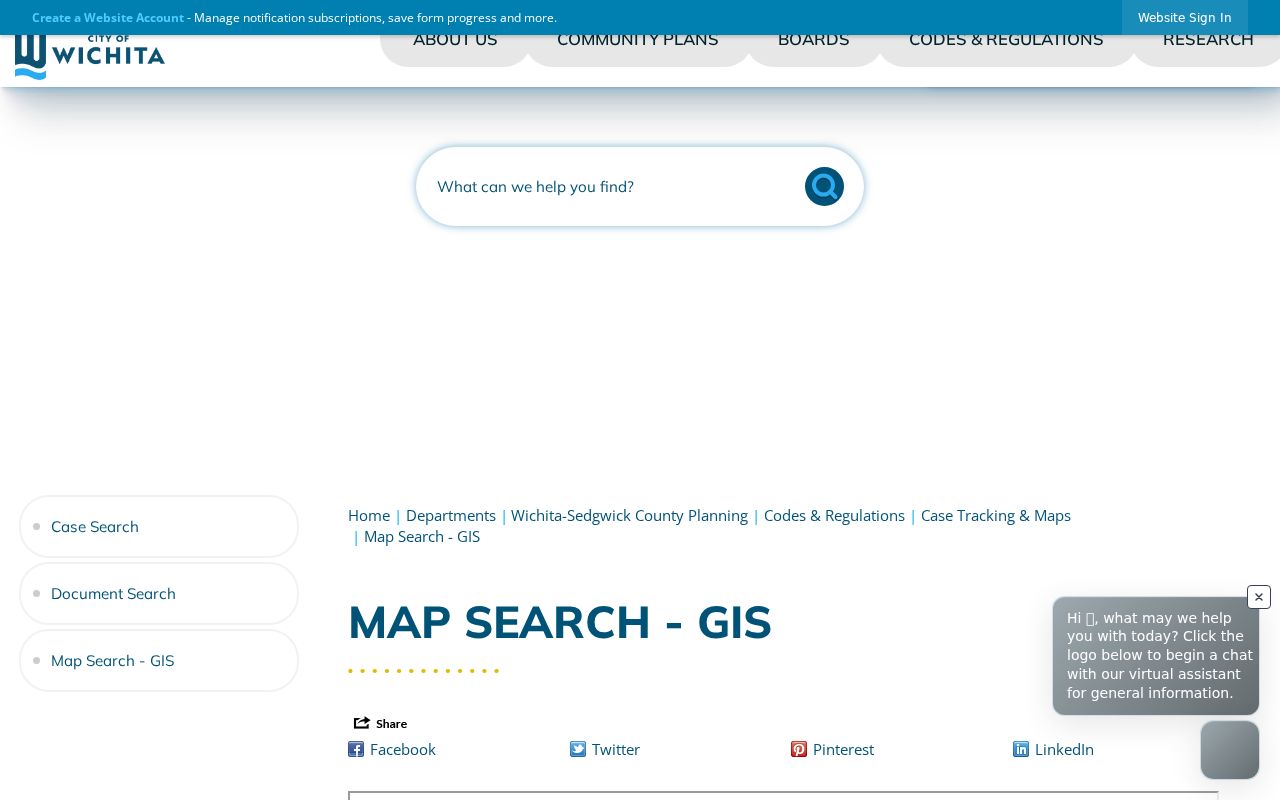Open the Community Plans menu

pos(638,40)
